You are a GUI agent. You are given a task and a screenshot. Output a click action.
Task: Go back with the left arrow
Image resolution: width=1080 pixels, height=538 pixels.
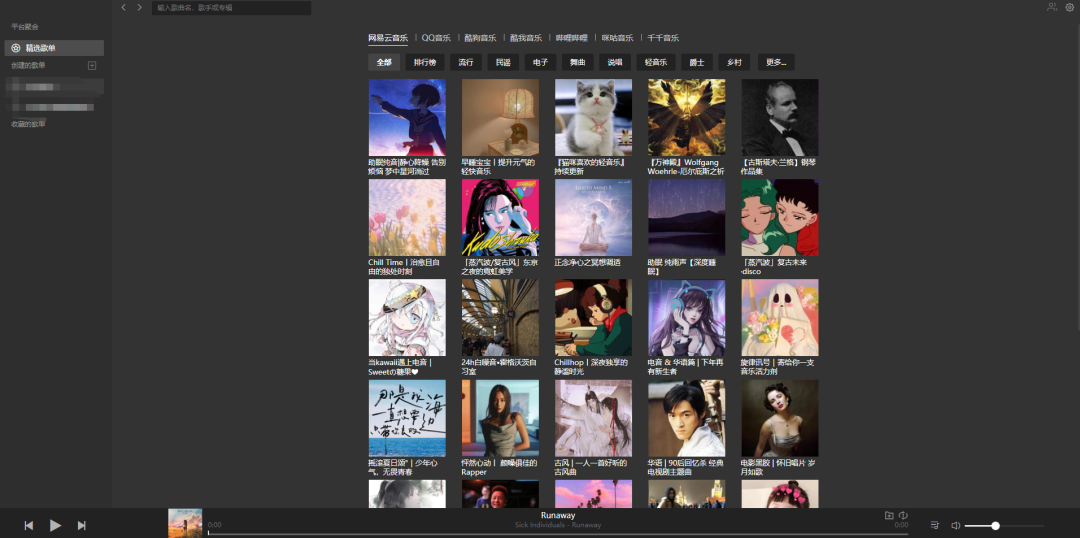click(x=123, y=8)
